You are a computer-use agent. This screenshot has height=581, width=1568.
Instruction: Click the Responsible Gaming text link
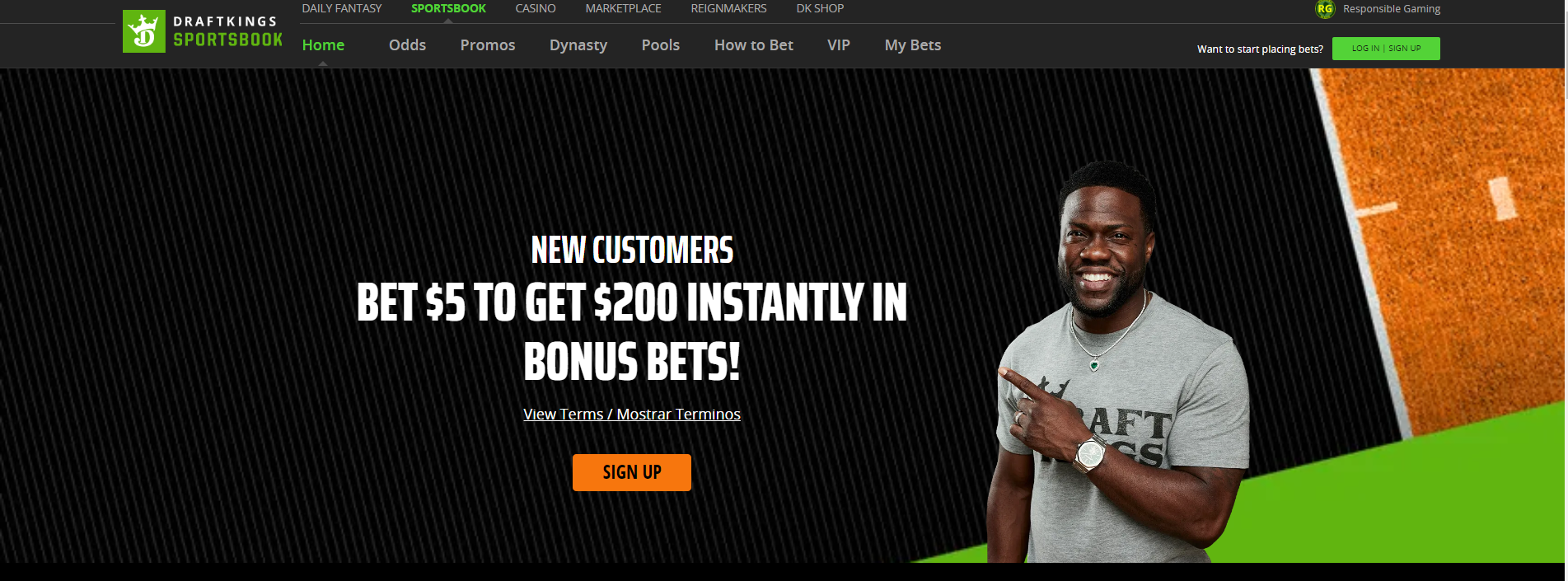point(1392,9)
